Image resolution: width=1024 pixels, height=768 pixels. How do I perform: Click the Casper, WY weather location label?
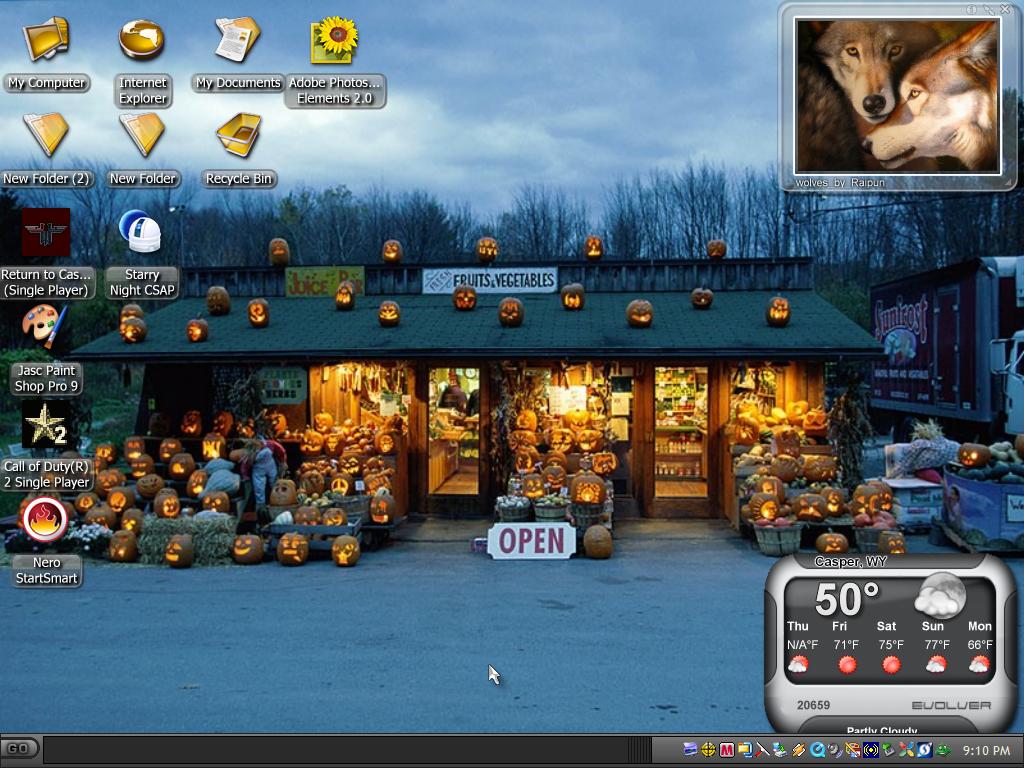point(850,562)
